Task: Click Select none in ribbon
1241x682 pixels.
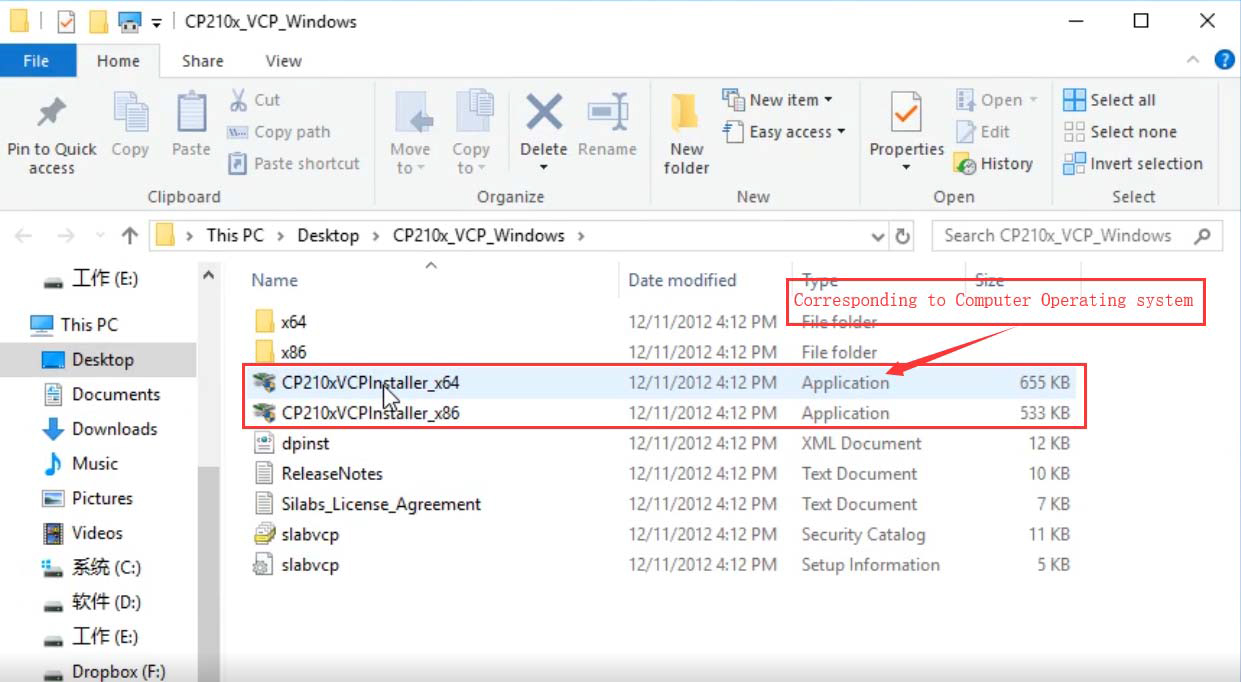Action: pos(1120,132)
